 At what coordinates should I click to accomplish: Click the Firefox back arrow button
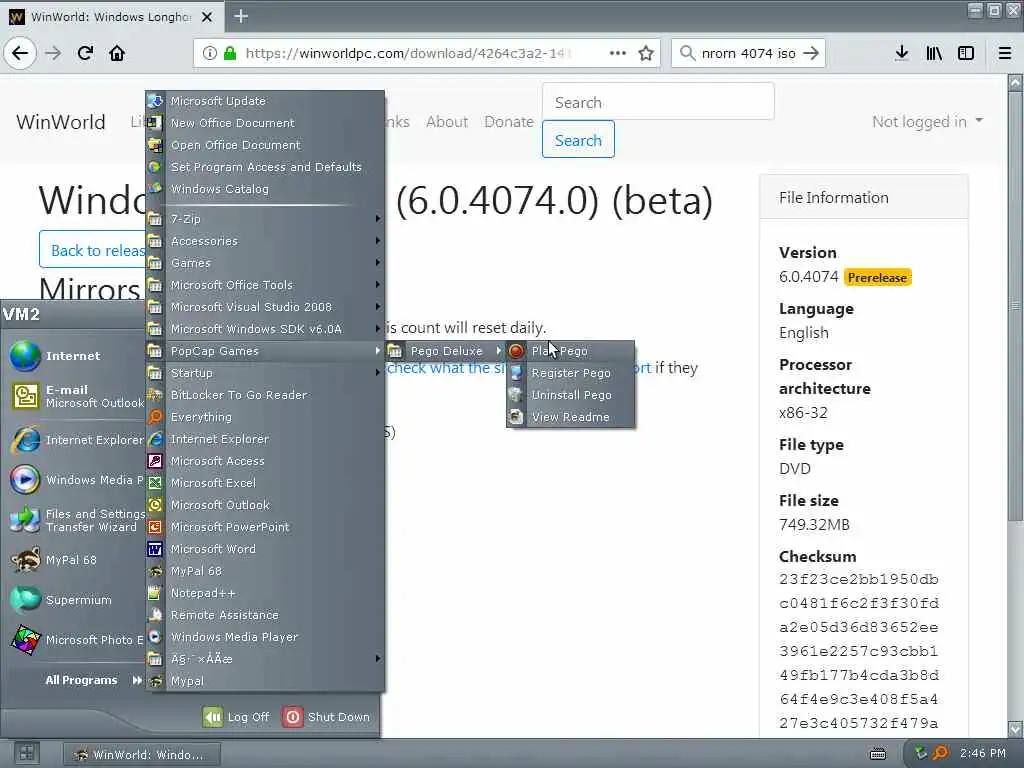(x=20, y=53)
